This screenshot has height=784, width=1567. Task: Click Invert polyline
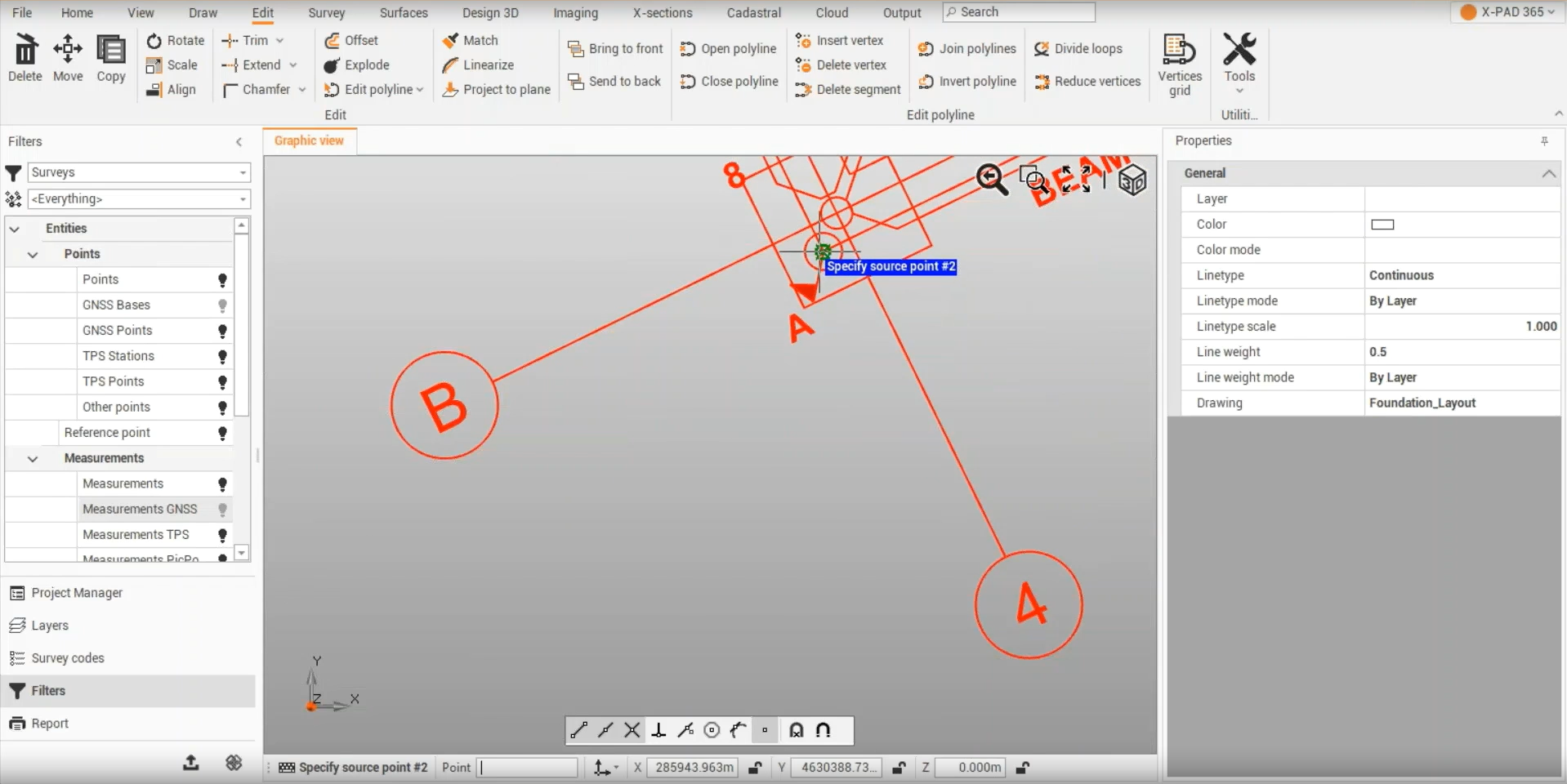click(967, 81)
